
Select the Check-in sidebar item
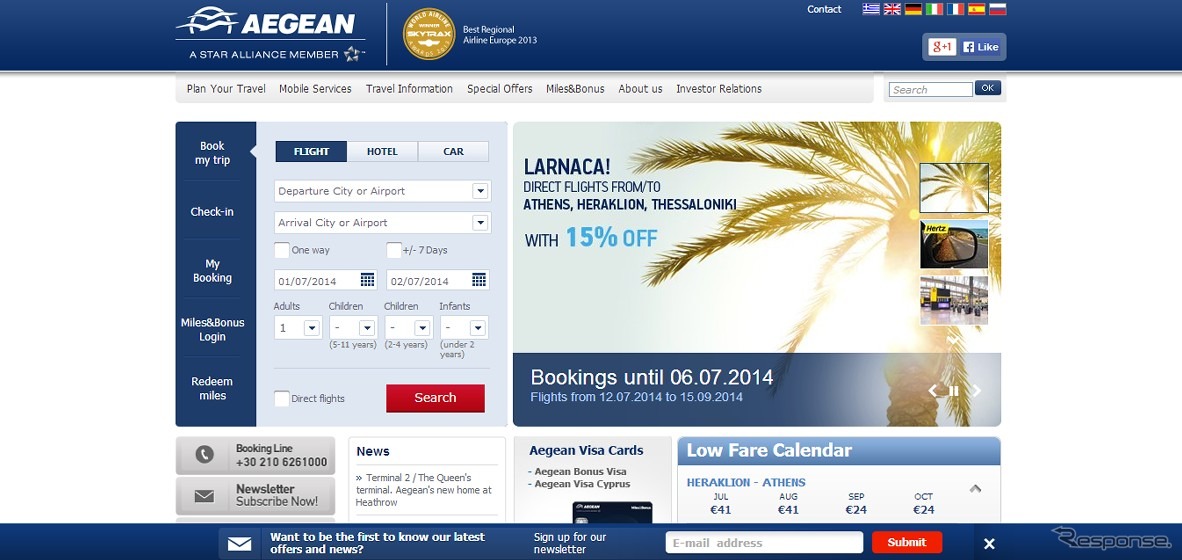pyautogui.click(x=212, y=212)
